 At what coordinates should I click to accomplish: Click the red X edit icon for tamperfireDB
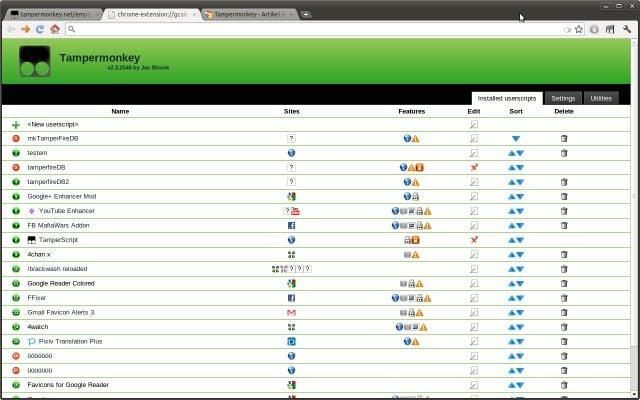tap(474, 167)
